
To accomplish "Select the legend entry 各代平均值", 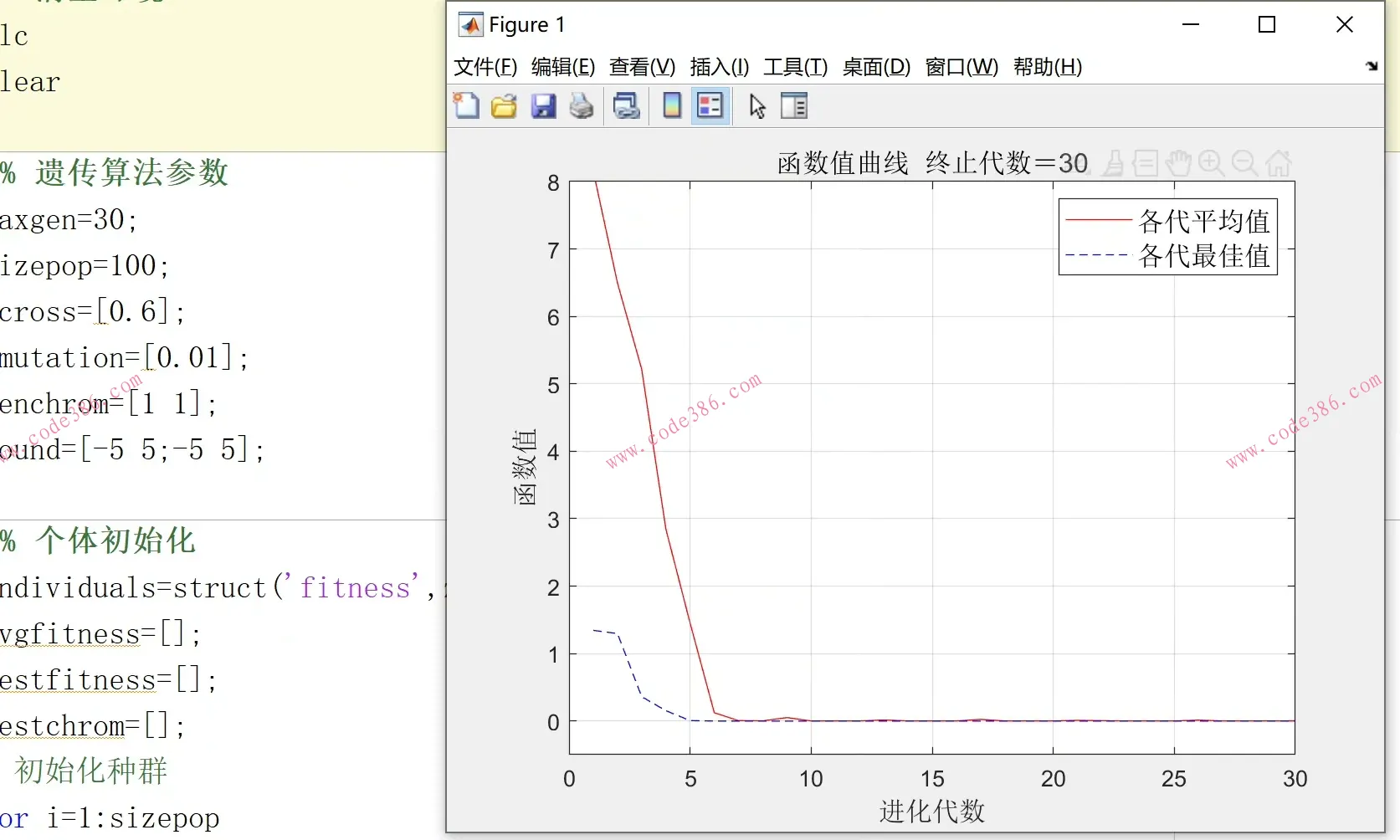I will pos(1204,221).
